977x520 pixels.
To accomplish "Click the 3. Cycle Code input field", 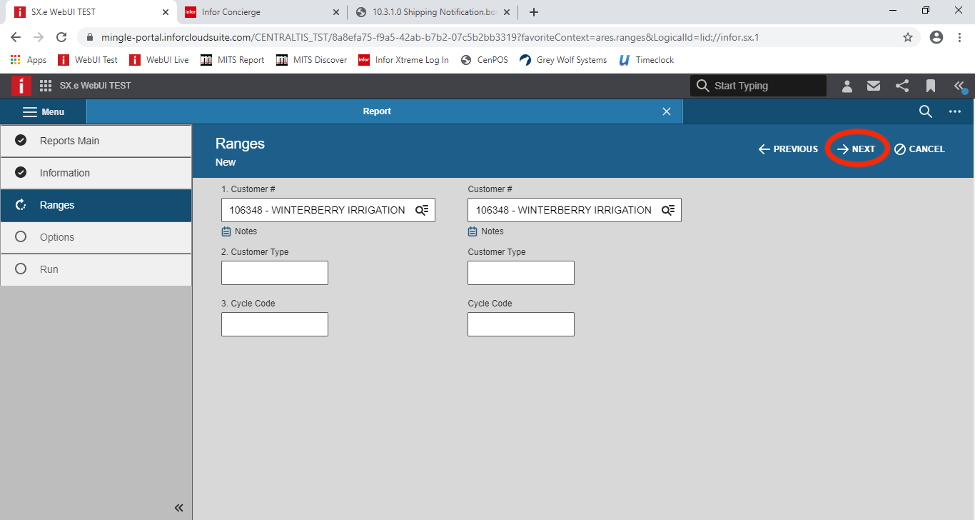I will point(274,324).
